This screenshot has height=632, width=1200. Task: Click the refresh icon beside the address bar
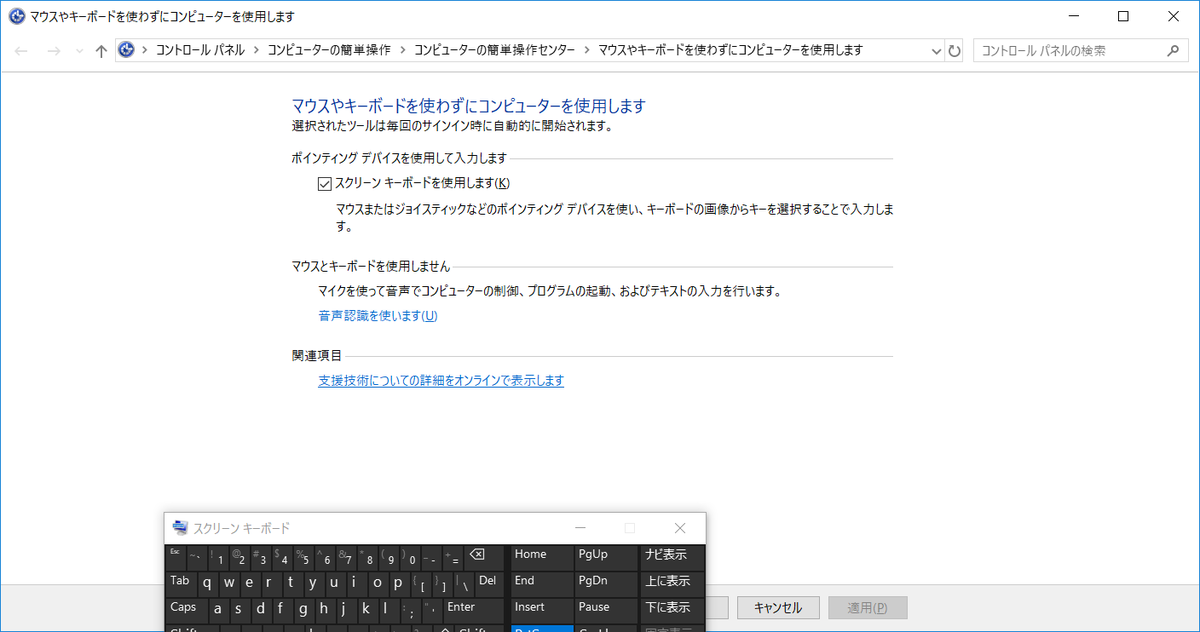pos(954,50)
